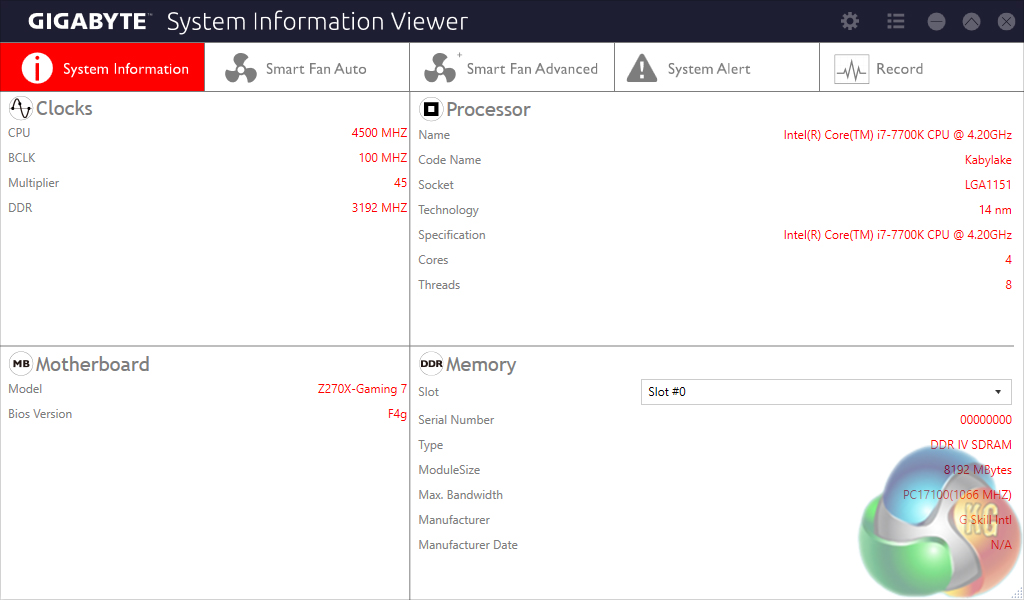This screenshot has height=600, width=1024.
Task: Open settings with the gear icon
Action: [850, 21]
